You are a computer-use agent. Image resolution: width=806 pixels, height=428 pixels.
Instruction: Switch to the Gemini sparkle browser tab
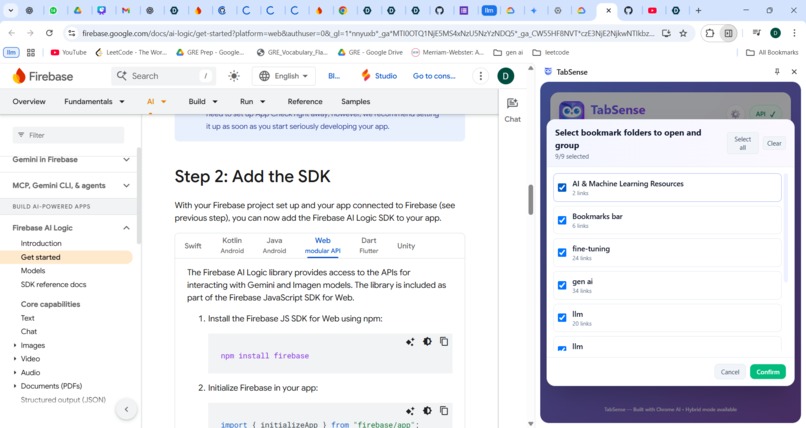tap(534, 10)
